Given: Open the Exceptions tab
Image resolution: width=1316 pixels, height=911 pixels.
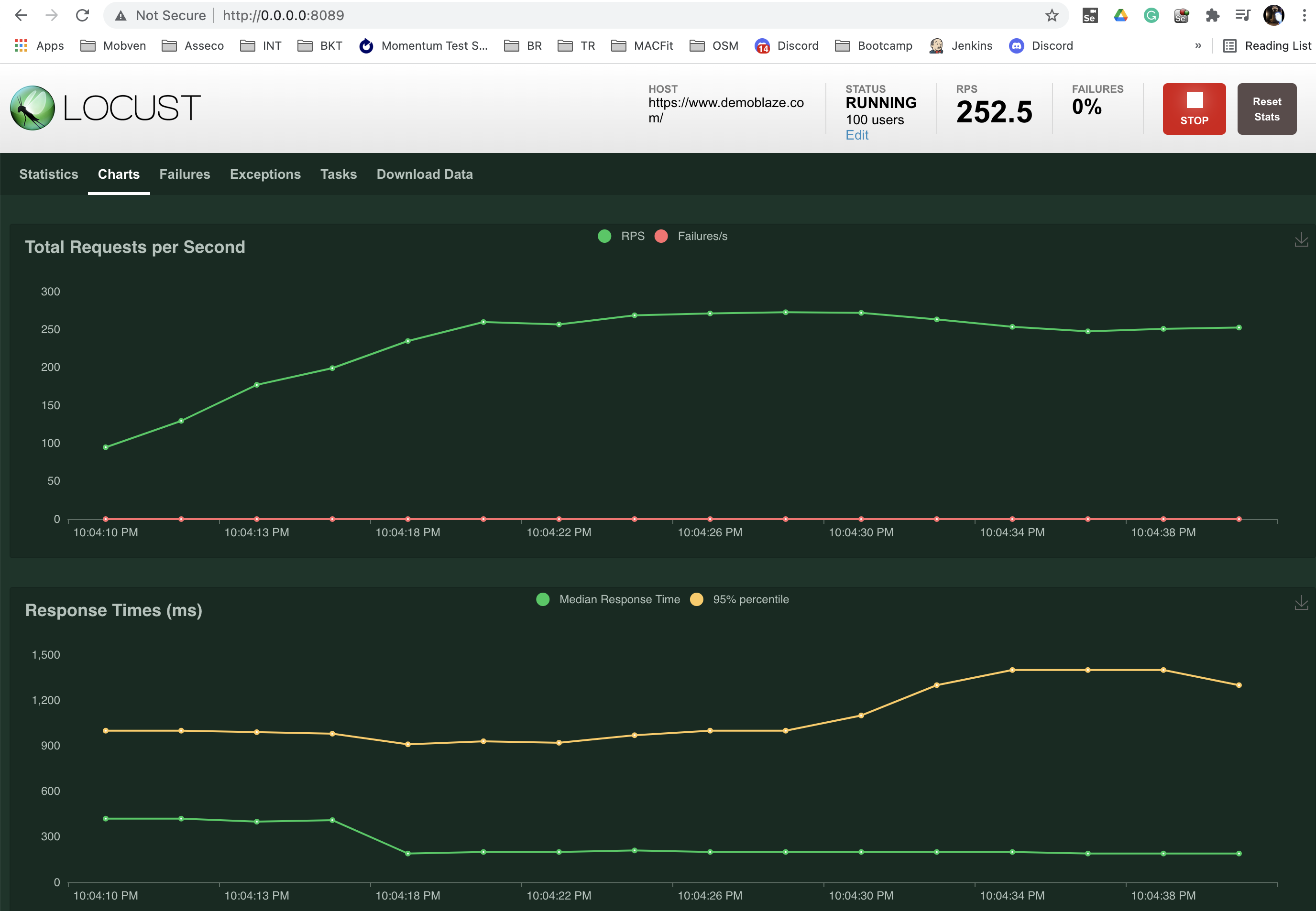Looking at the screenshot, I should tap(265, 174).
